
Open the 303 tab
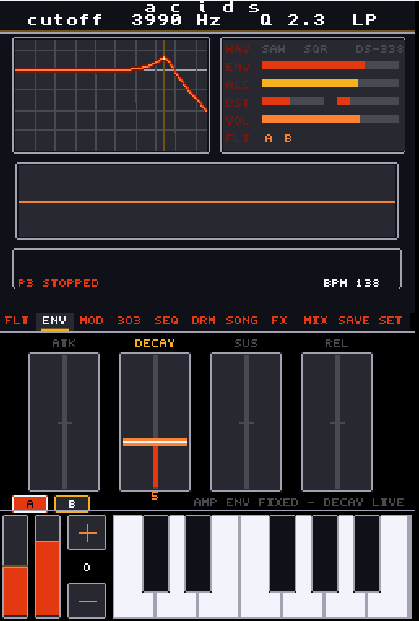click(129, 320)
